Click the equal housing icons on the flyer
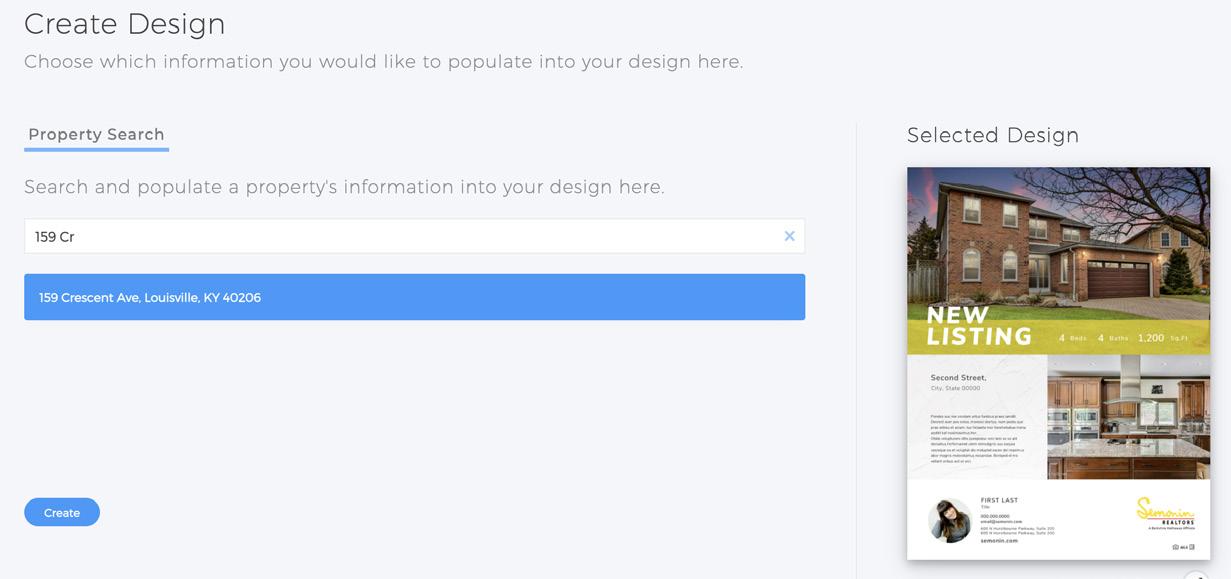 point(1184,547)
